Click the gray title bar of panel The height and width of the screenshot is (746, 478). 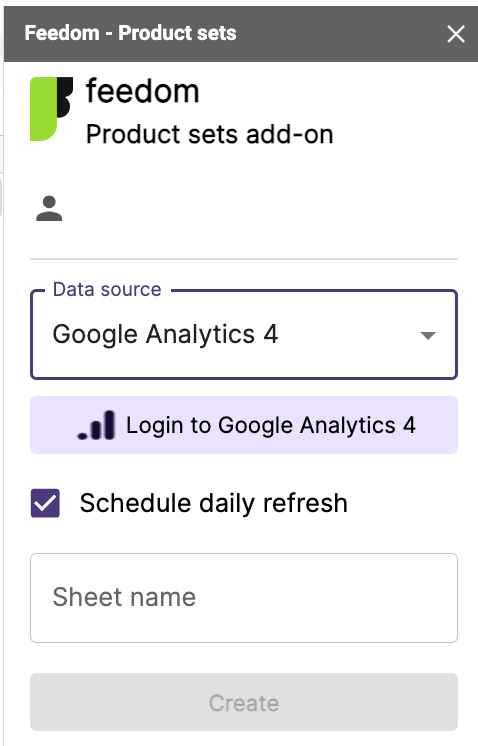pyautogui.click(x=241, y=34)
